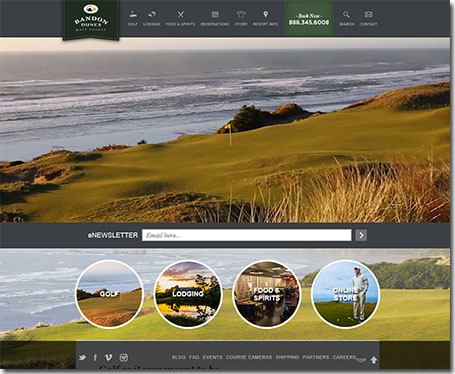The width and height of the screenshot is (455, 374).
Task: Open the Reservations calendar icon
Action: (x=215, y=14)
